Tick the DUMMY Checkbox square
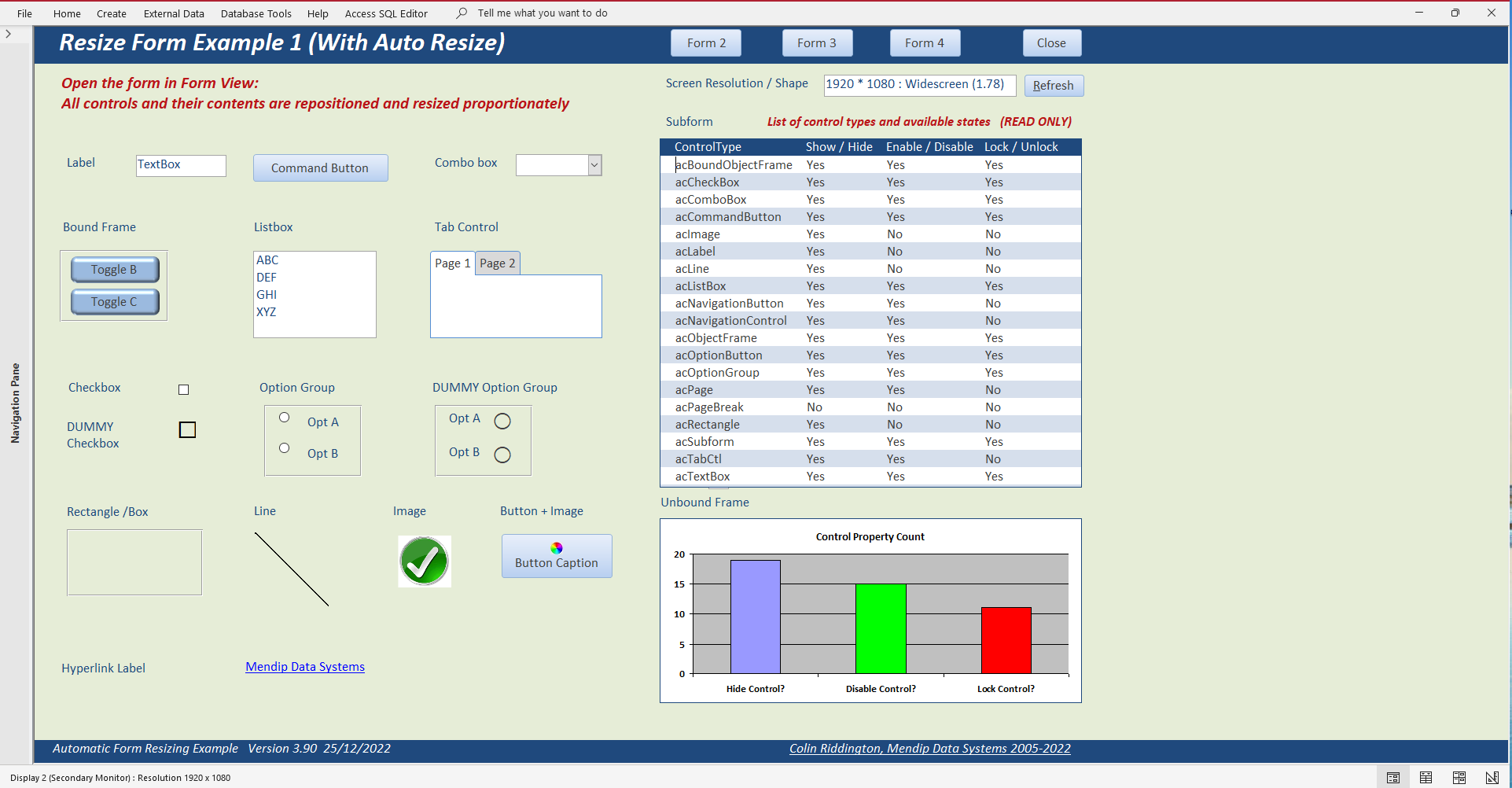The image size is (1512, 788). coord(187,429)
